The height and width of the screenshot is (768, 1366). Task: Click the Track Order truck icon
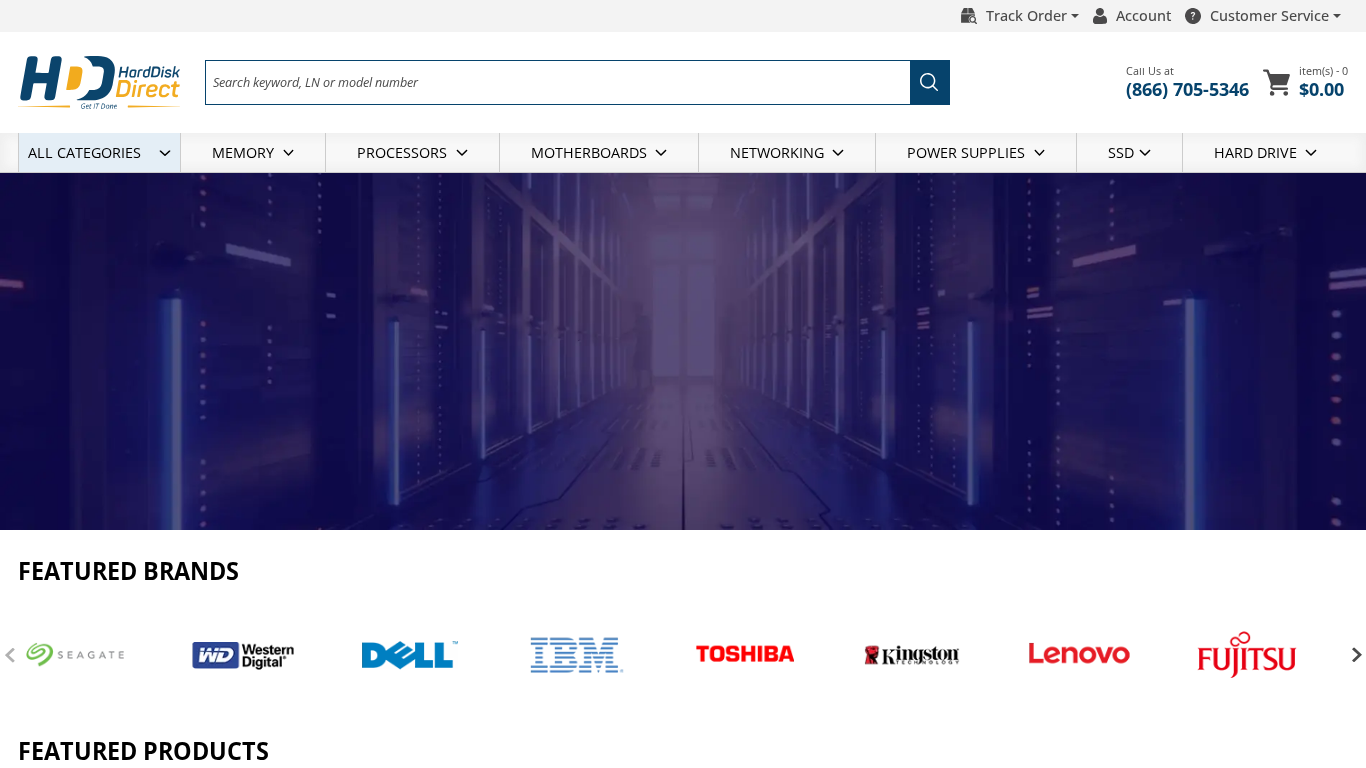coord(967,15)
